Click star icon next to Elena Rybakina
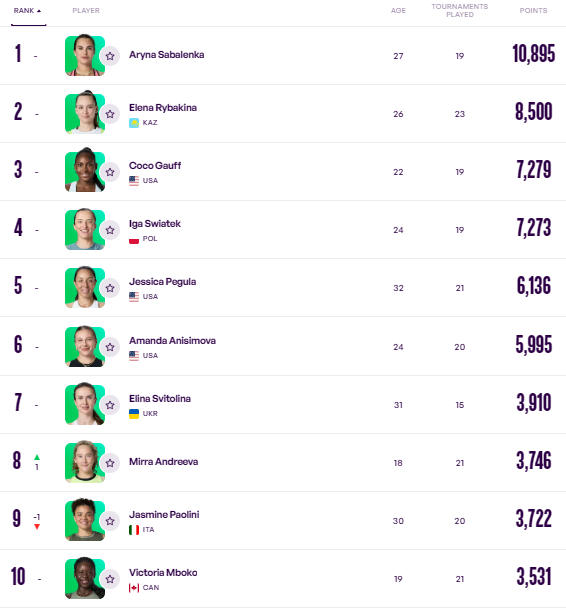The width and height of the screenshot is (566, 610). [110, 114]
